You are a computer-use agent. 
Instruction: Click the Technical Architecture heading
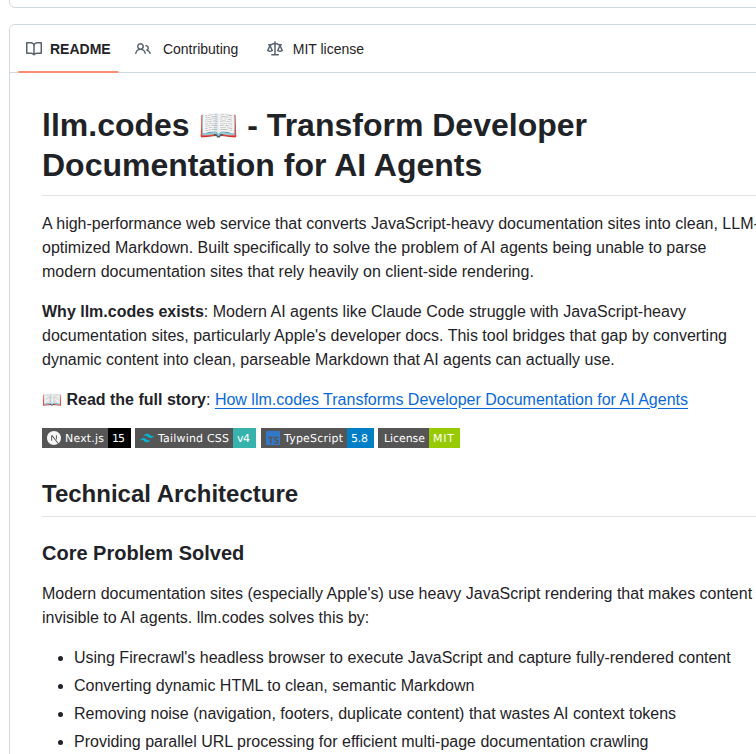click(170, 494)
